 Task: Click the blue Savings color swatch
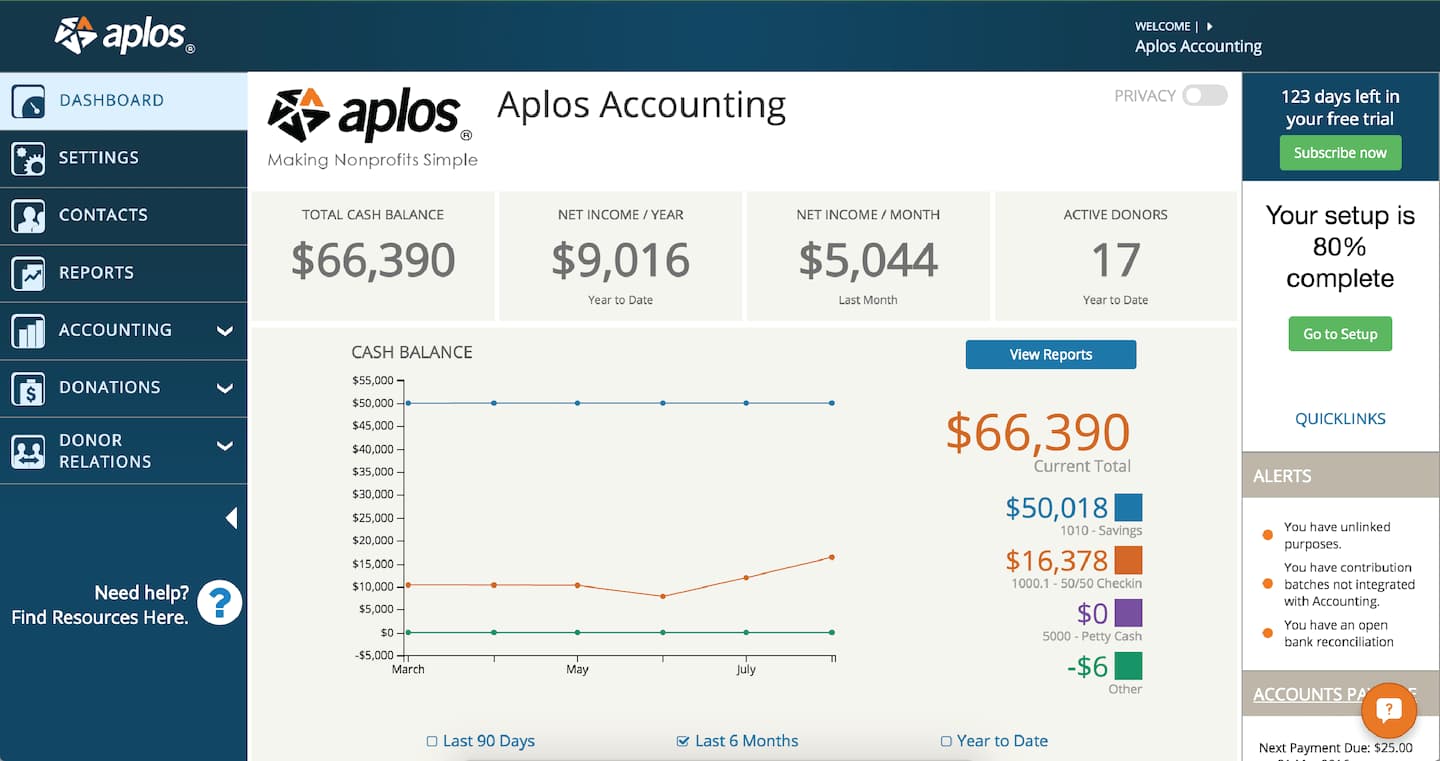1128,507
